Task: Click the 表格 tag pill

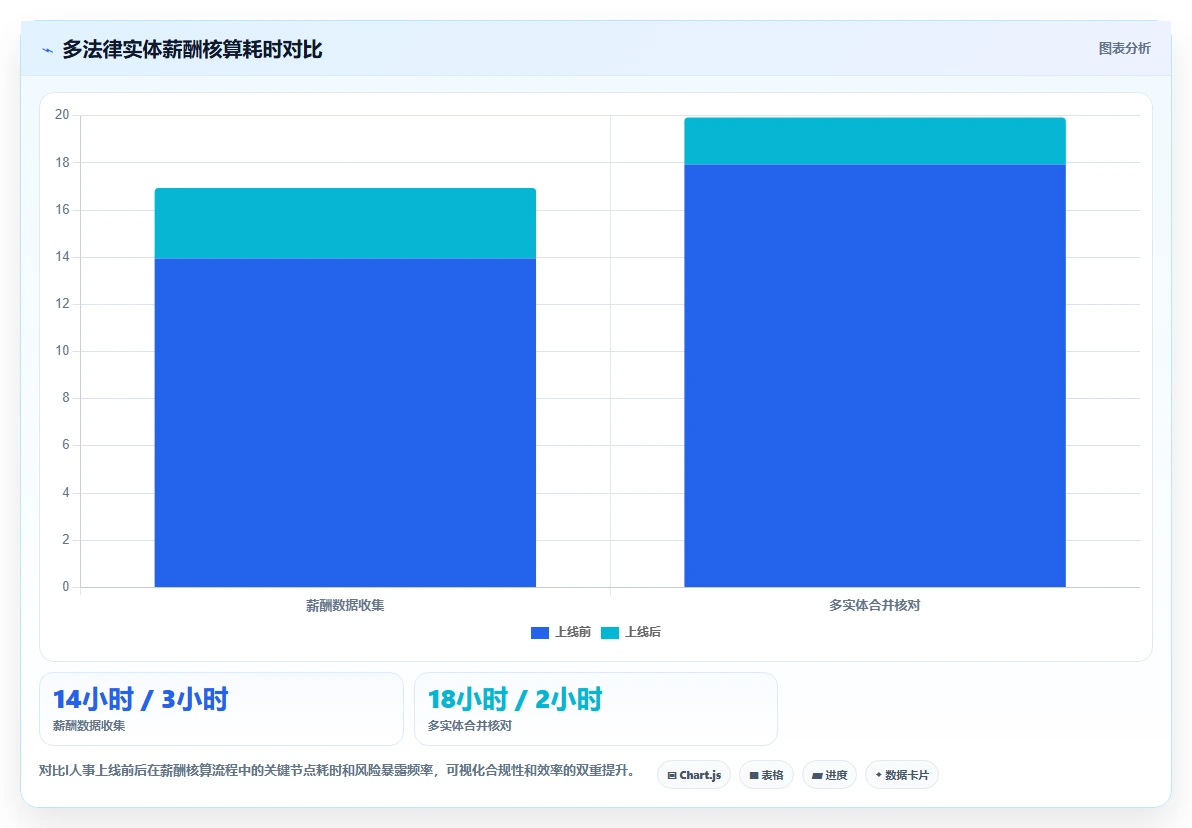Action: point(766,775)
